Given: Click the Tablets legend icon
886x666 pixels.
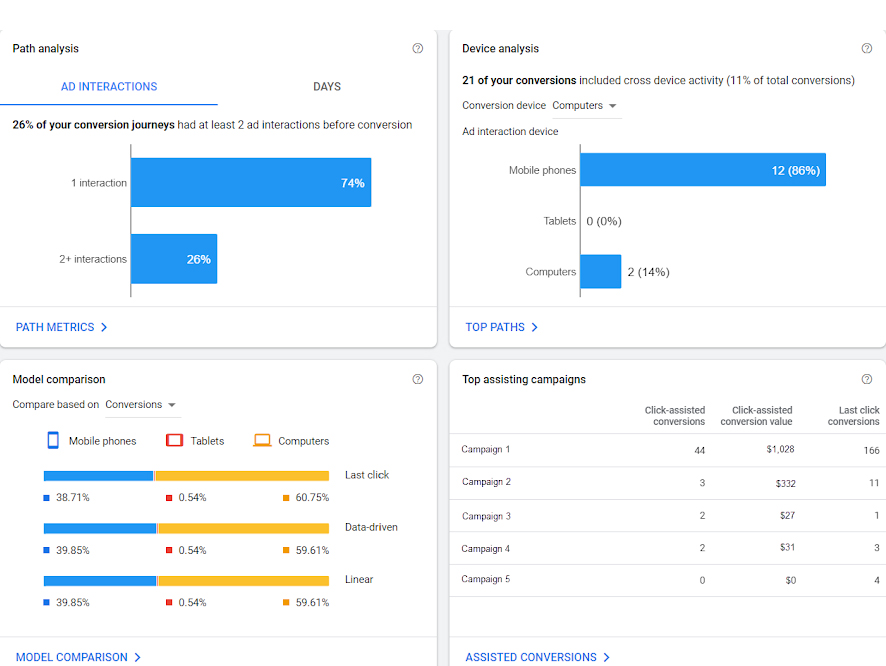Looking at the screenshot, I should tap(174, 440).
